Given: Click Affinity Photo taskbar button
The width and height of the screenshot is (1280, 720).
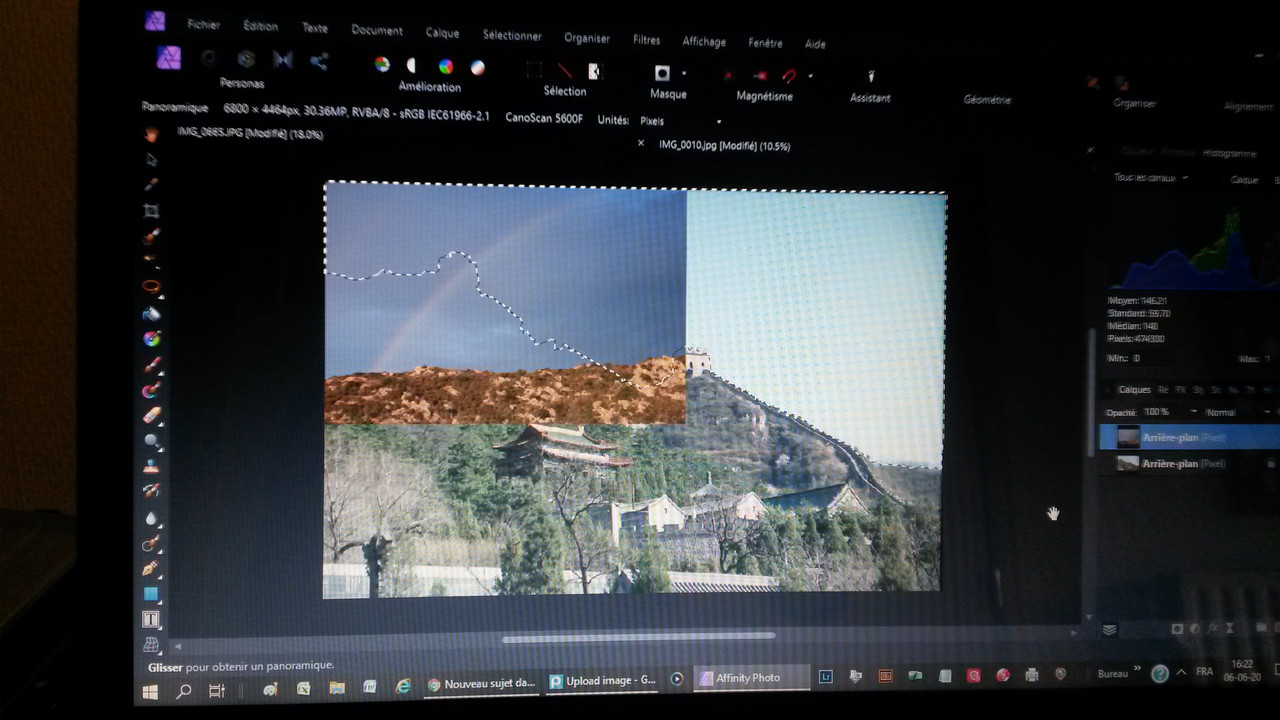Looking at the screenshot, I should tap(751, 678).
